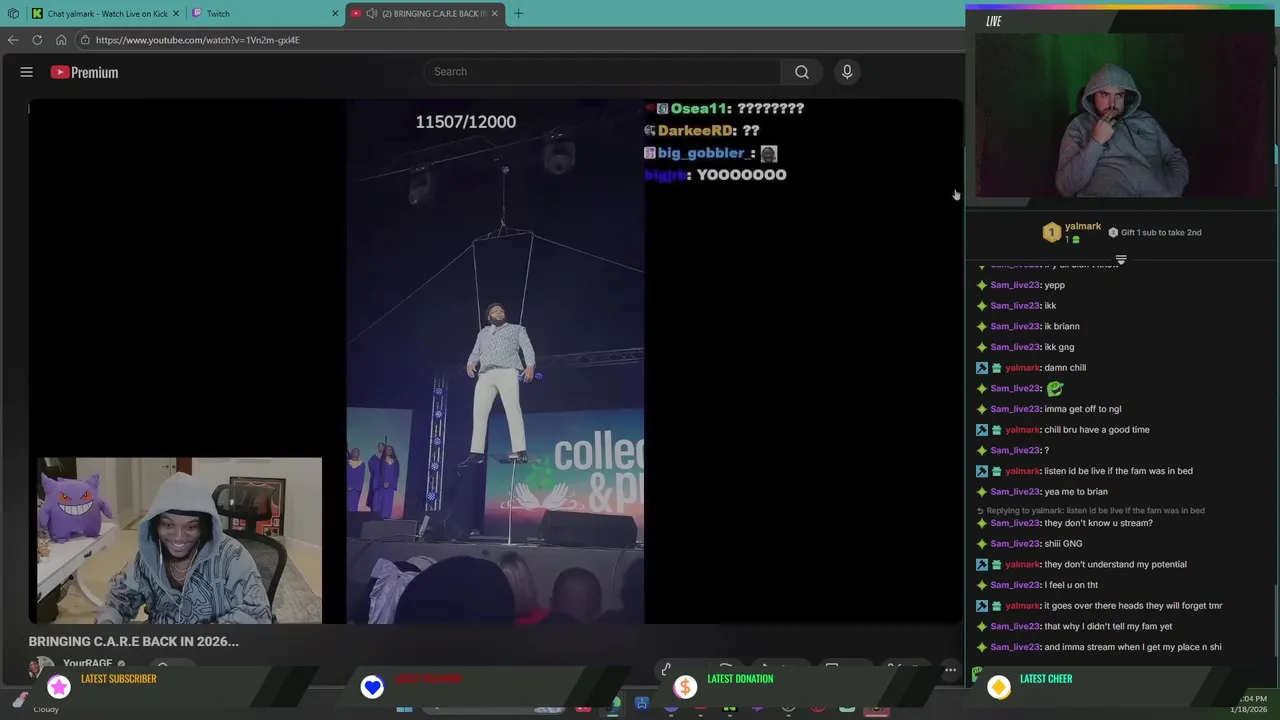The width and height of the screenshot is (1280, 720).
Task: Go to YouTube Premium home logo
Action: 84,72
